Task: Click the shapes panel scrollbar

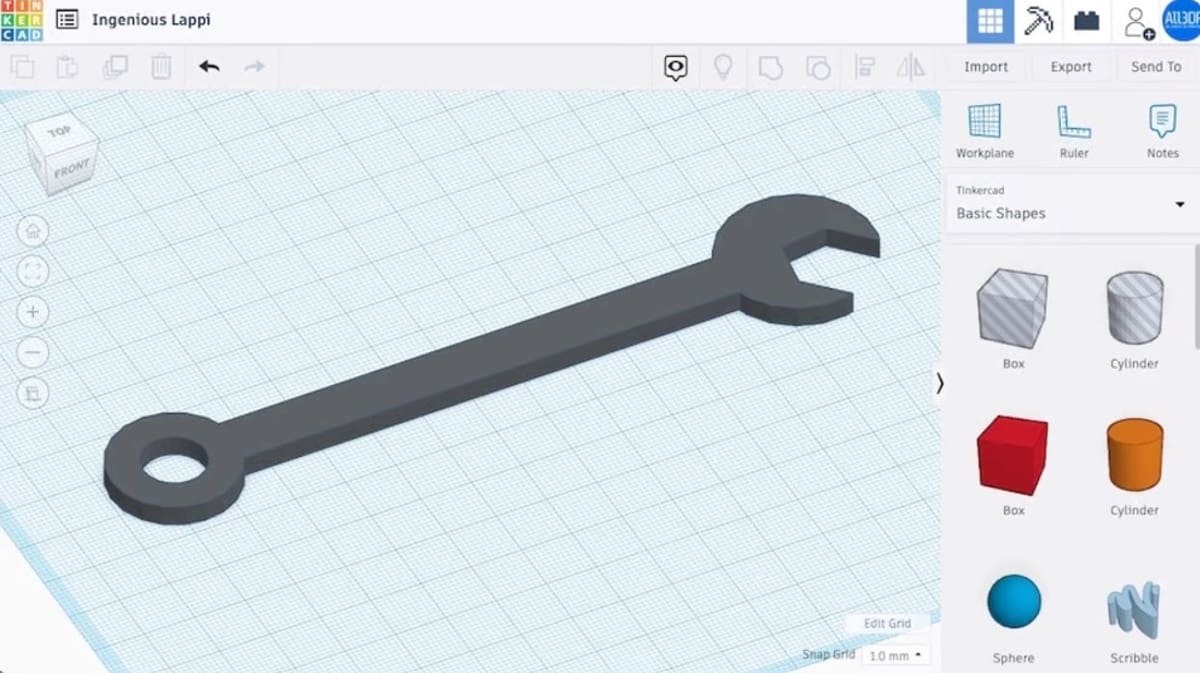Action: [1197, 296]
